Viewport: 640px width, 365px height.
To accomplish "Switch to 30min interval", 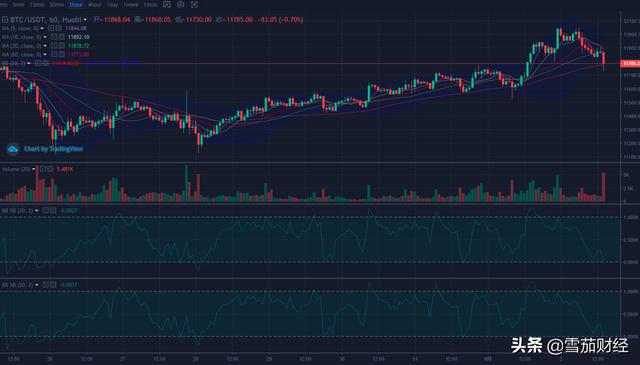I will coord(56,4).
